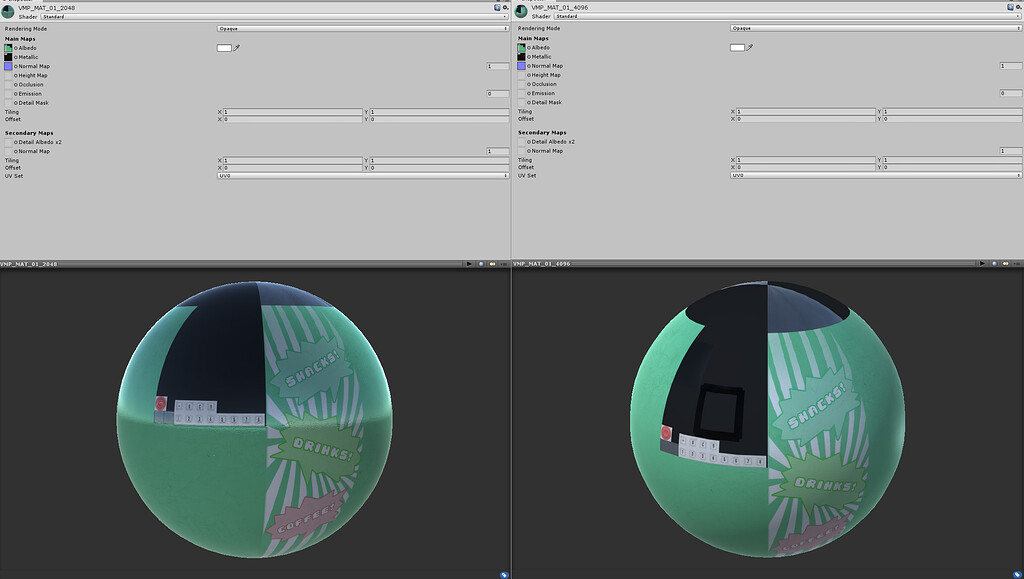Open the UV Set dropdown showing UV0
Viewport: 1024px width, 579px height.
pos(360,175)
